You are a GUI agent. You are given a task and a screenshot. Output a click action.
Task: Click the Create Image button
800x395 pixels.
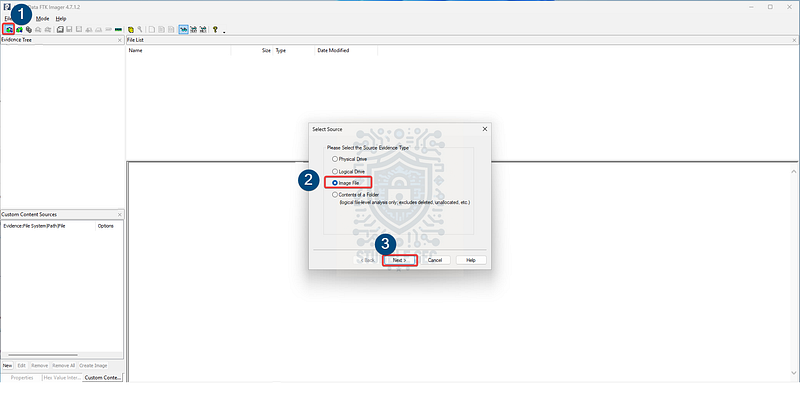pos(93,365)
